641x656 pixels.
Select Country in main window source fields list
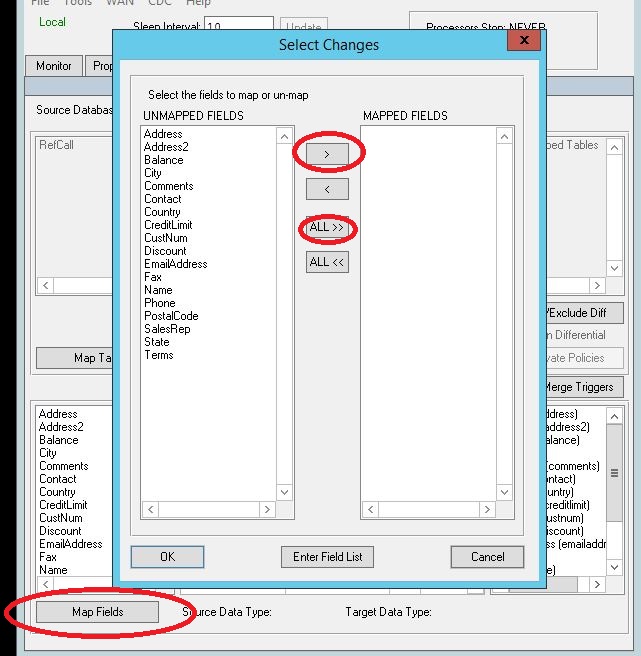pos(57,492)
